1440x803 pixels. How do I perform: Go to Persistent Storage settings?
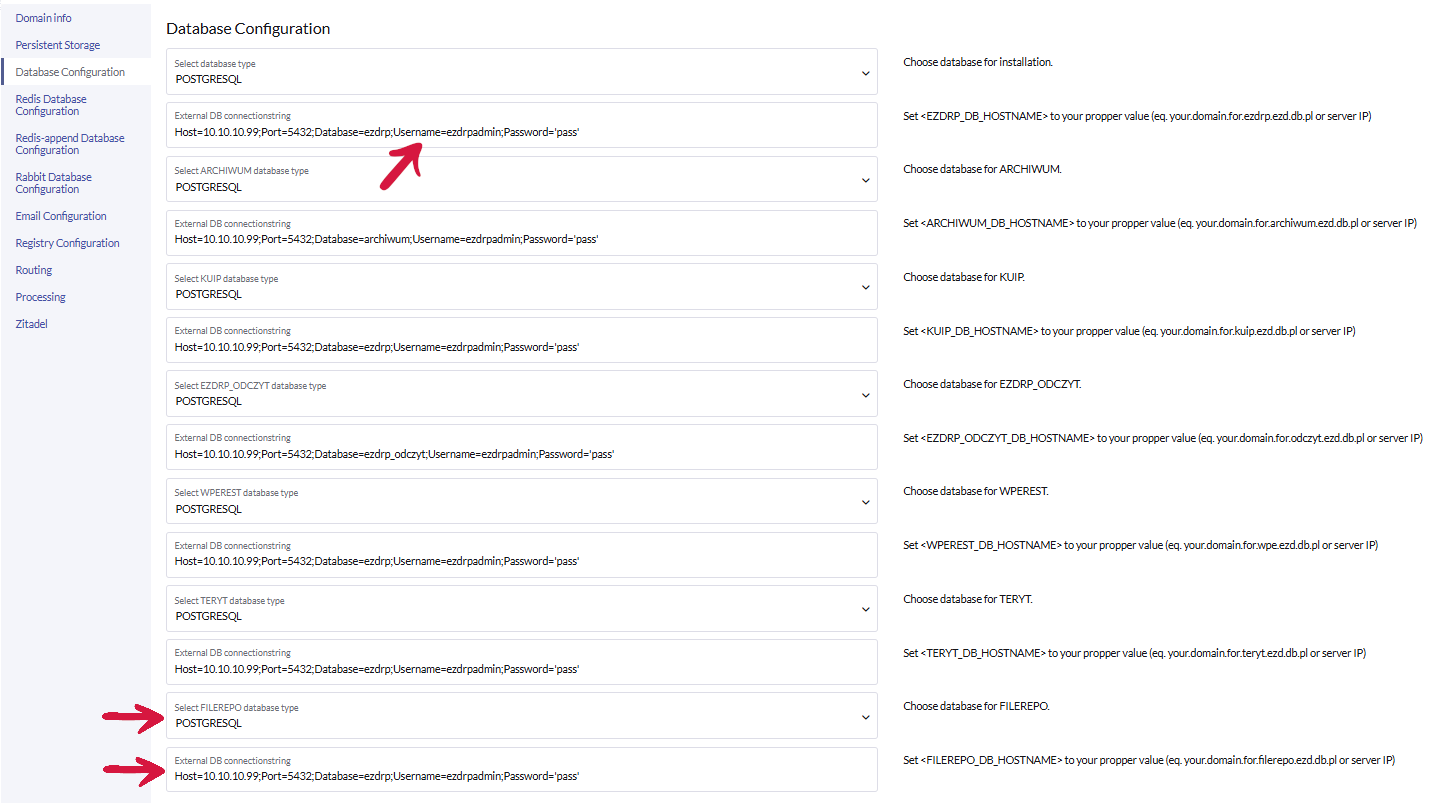[57, 45]
